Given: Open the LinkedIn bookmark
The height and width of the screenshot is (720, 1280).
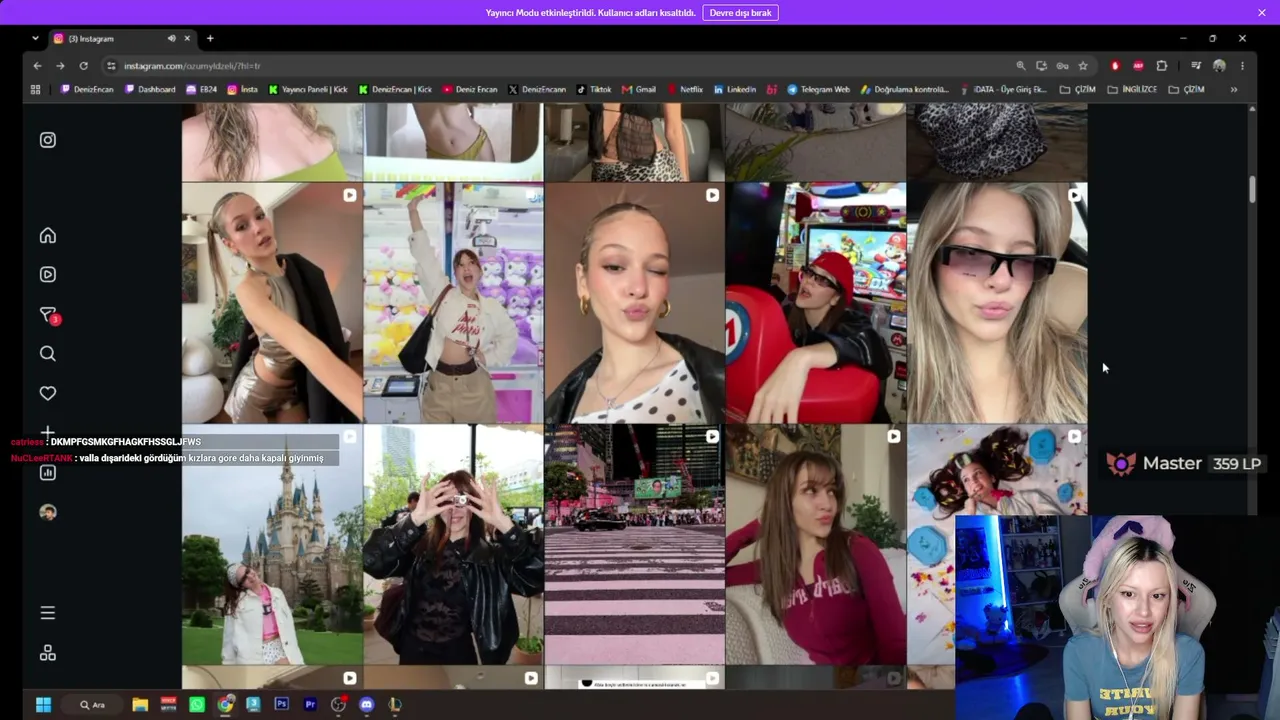Looking at the screenshot, I should (x=735, y=89).
